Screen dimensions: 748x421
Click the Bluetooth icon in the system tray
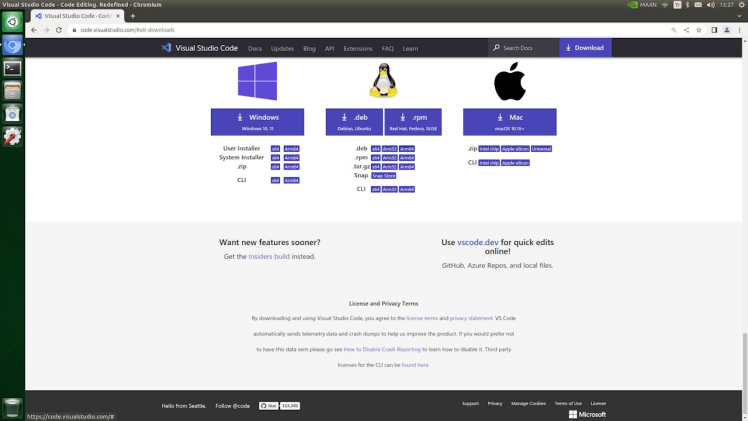click(x=687, y=5)
